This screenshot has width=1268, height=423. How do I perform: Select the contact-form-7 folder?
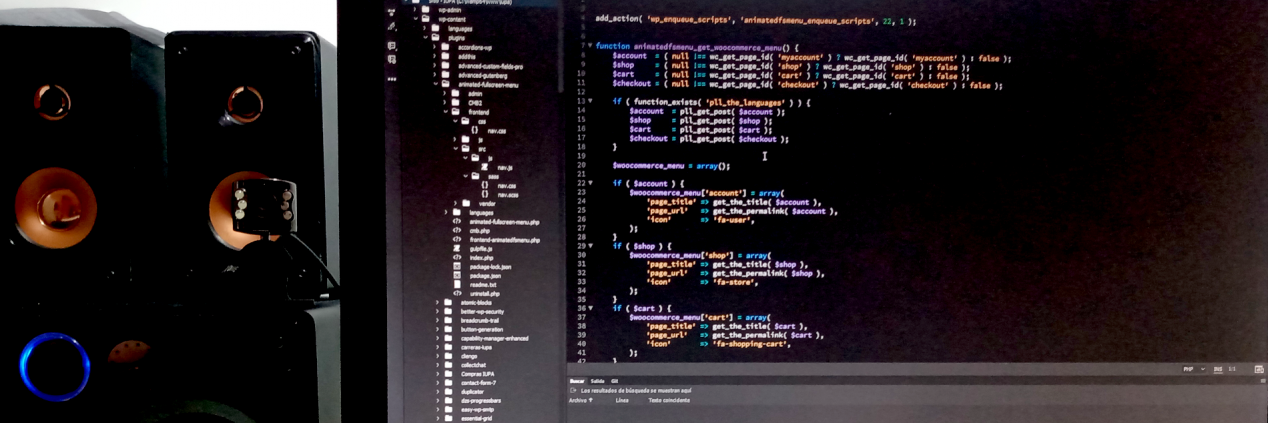coord(478,382)
